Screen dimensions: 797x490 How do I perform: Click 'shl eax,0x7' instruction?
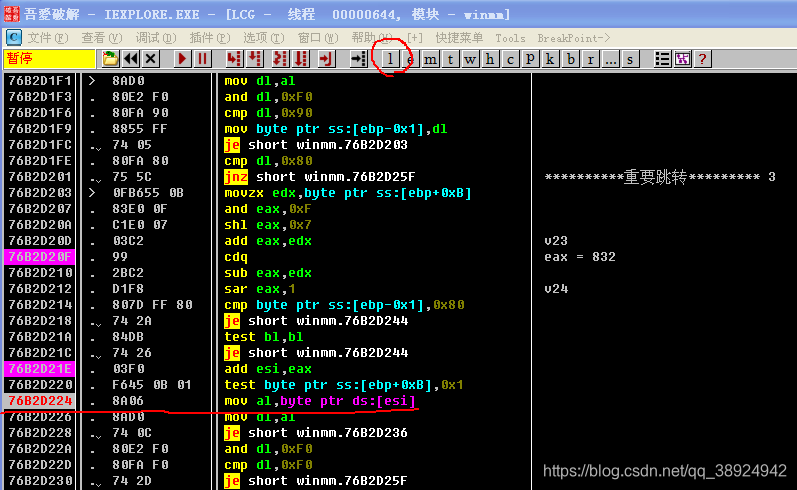coord(268,225)
